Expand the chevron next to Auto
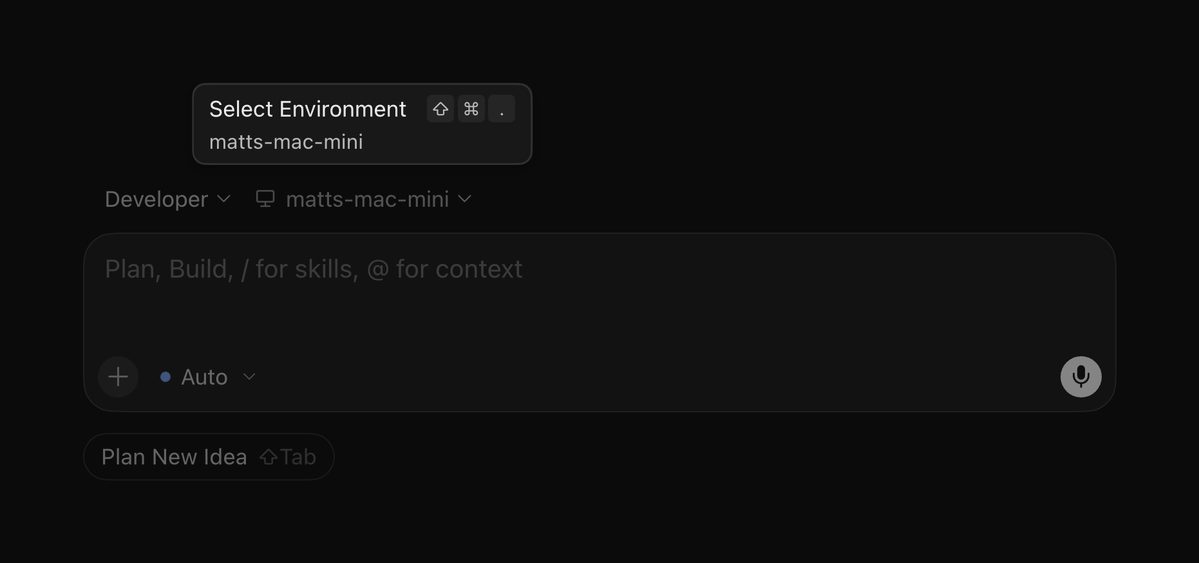The image size is (1199, 563). tap(249, 377)
